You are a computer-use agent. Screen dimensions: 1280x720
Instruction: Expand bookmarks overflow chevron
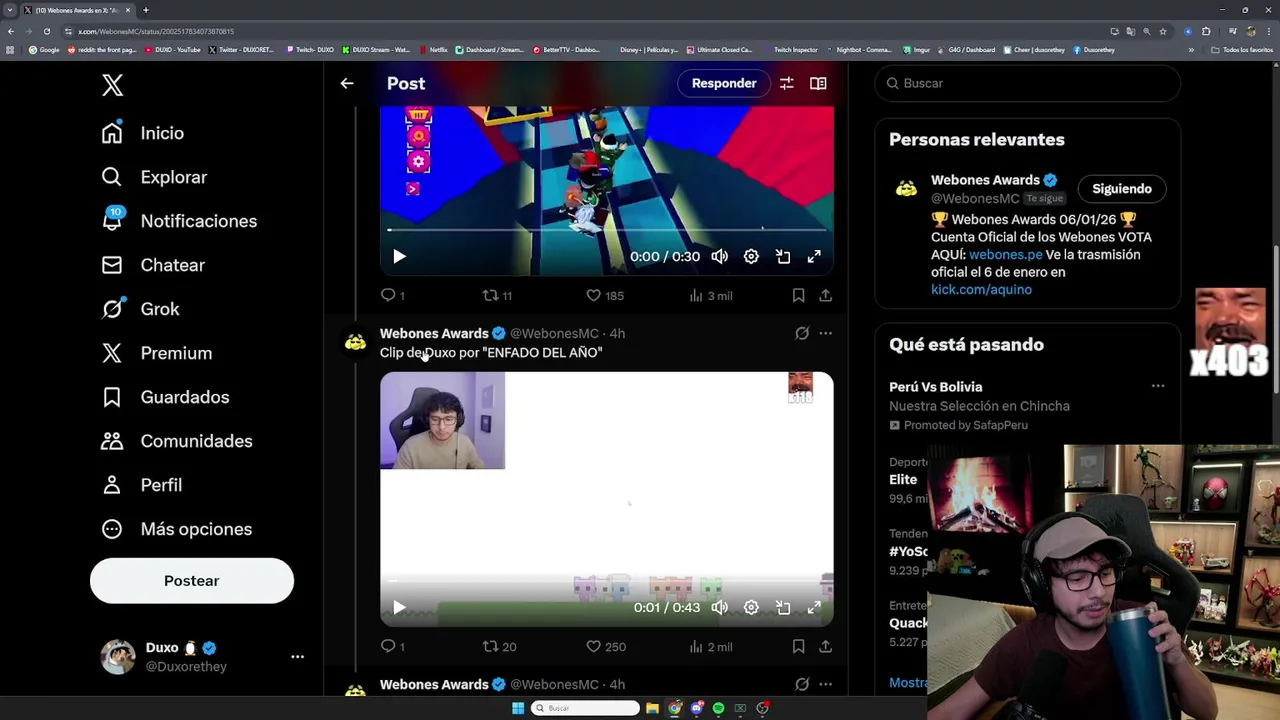1190,50
